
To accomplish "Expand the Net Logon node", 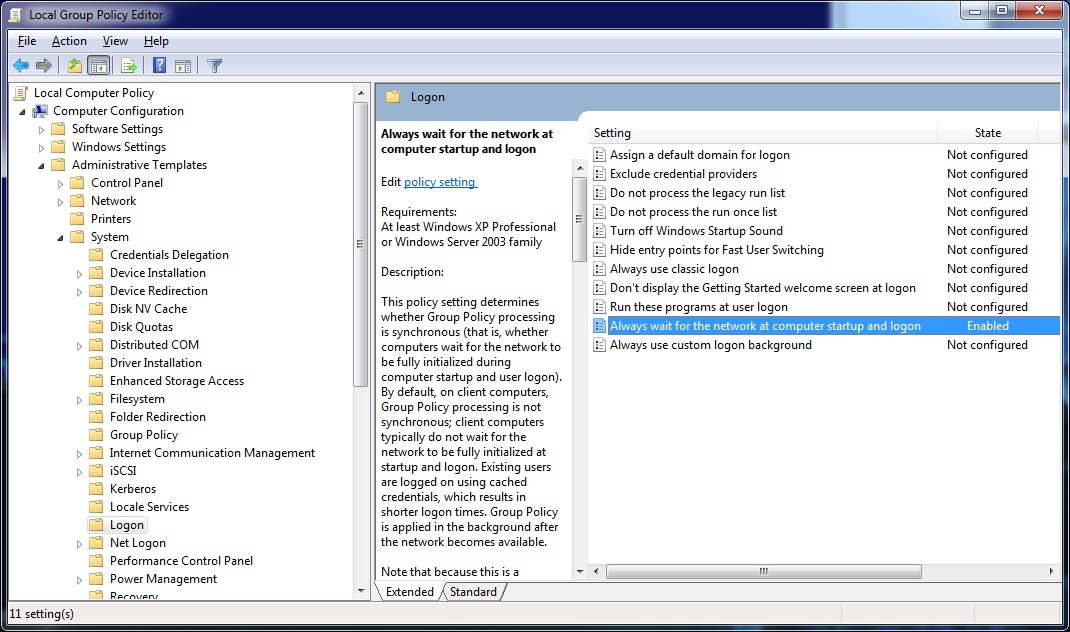I will 79,544.
